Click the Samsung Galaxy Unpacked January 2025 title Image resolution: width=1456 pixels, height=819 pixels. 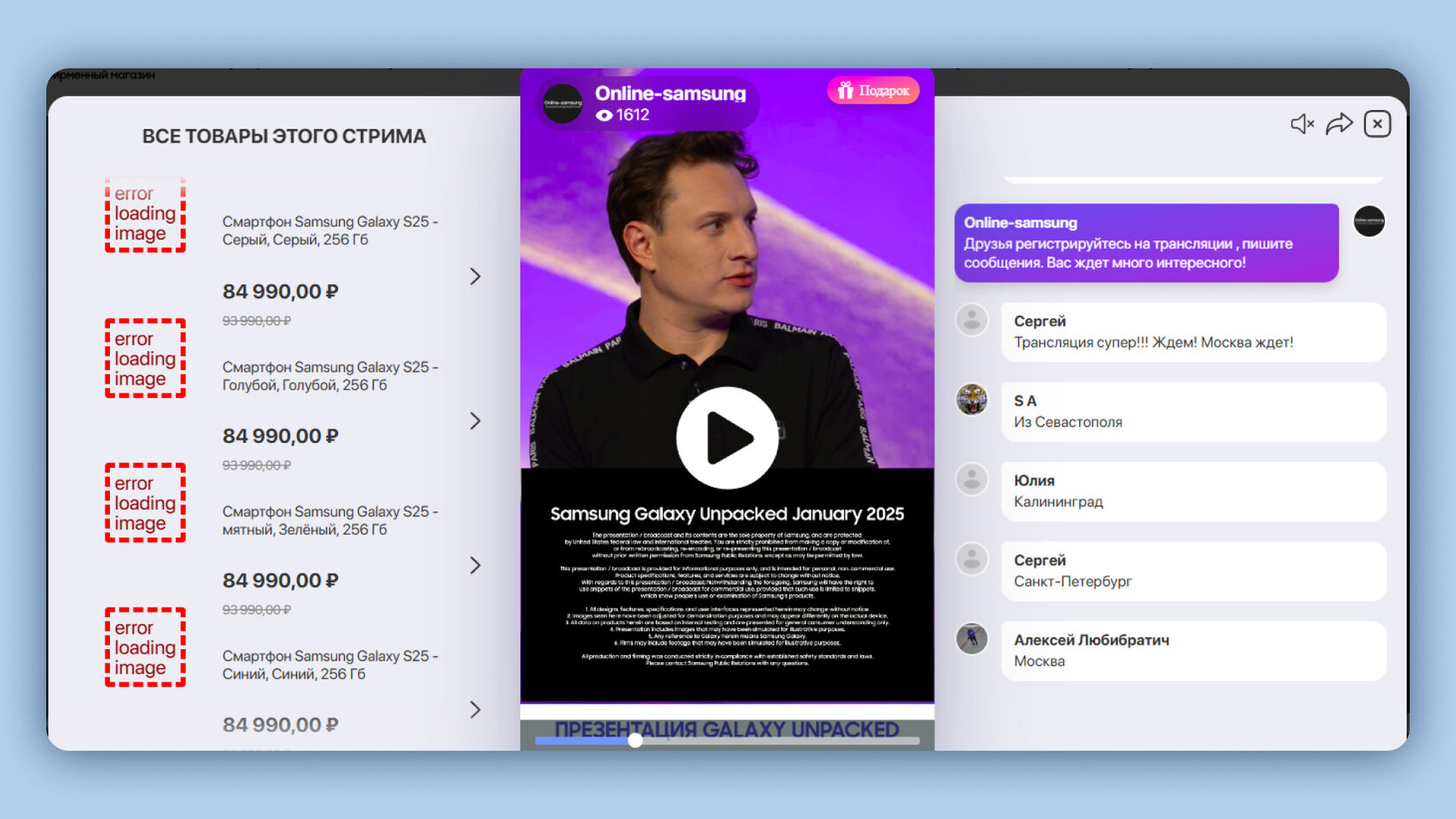click(x=727, y=514)
